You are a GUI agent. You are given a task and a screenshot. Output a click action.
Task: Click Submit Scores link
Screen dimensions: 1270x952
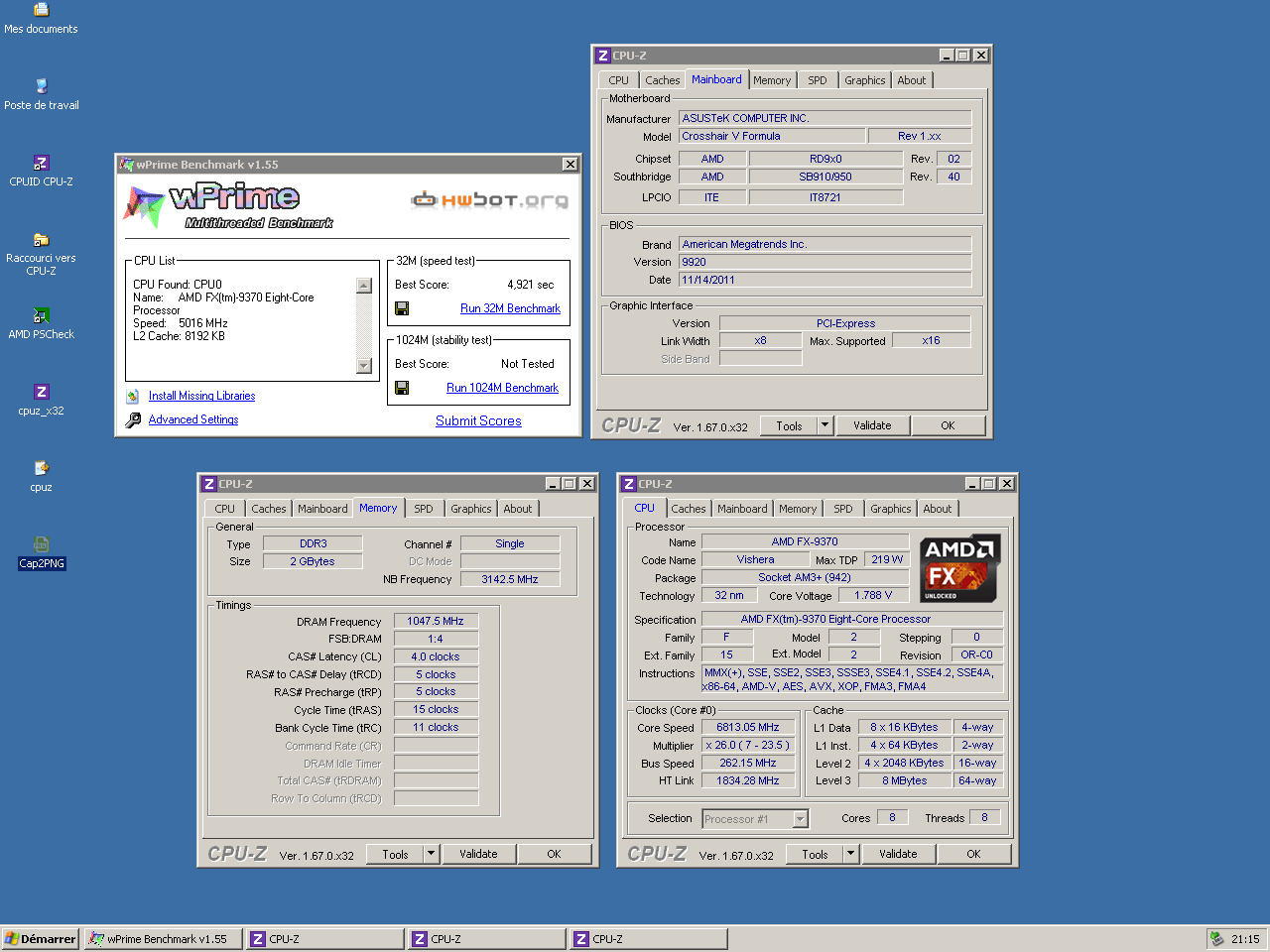[x=478, y=420]
